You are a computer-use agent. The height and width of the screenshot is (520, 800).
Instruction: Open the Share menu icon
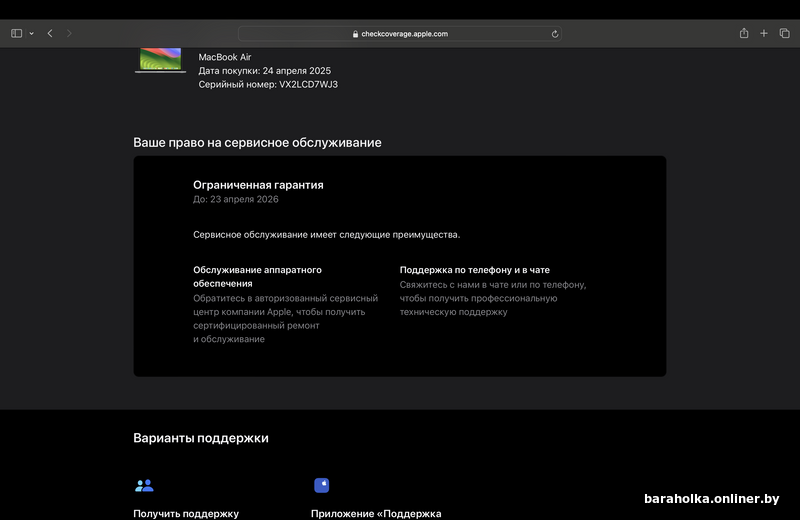point(744,33)
